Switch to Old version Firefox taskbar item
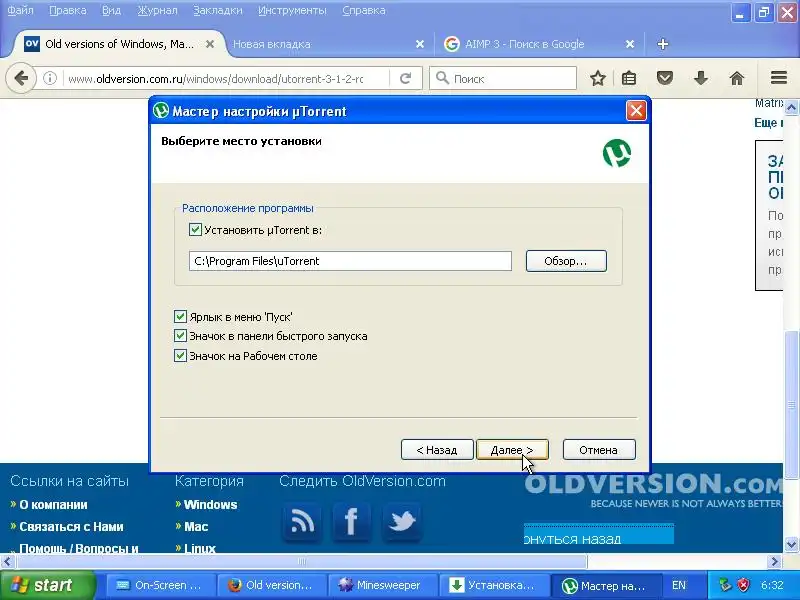The width and height of the screenshot is (800, 600). [272, 585]
